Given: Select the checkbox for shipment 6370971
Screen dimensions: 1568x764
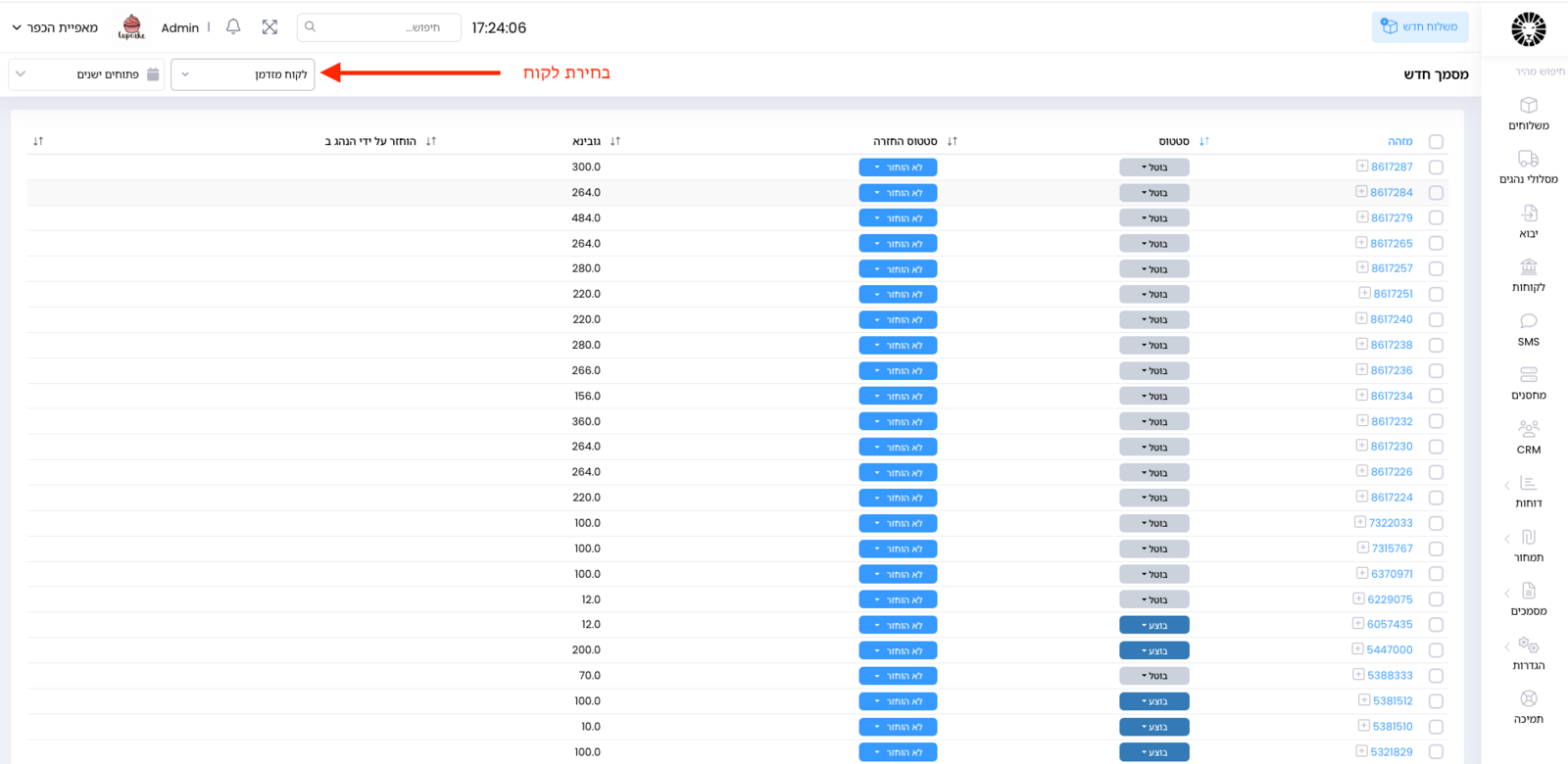Looking at the screenshot, I should (x=1436, y=574).
